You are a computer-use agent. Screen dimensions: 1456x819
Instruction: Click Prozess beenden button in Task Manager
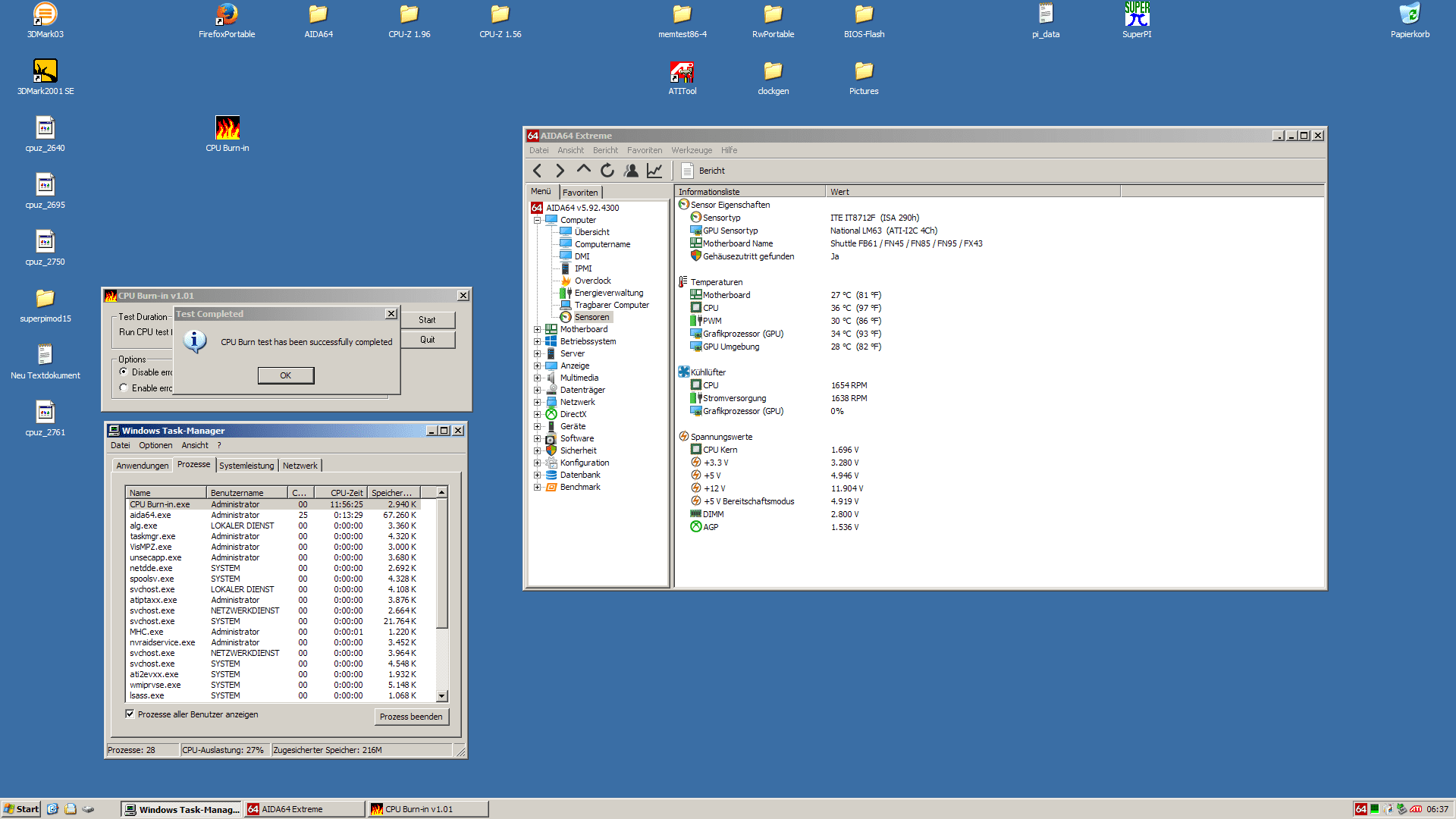coord(412,716)
